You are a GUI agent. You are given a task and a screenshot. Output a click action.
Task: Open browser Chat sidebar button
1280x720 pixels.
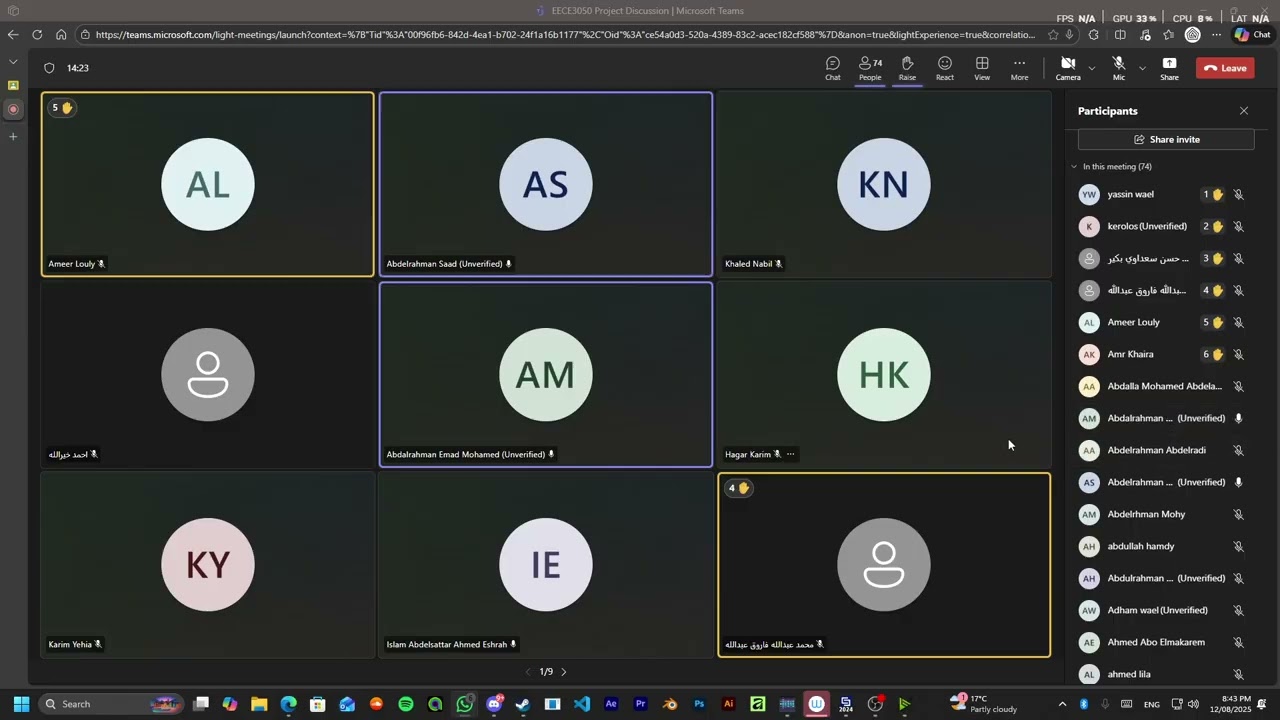(x=1253, y=34)
